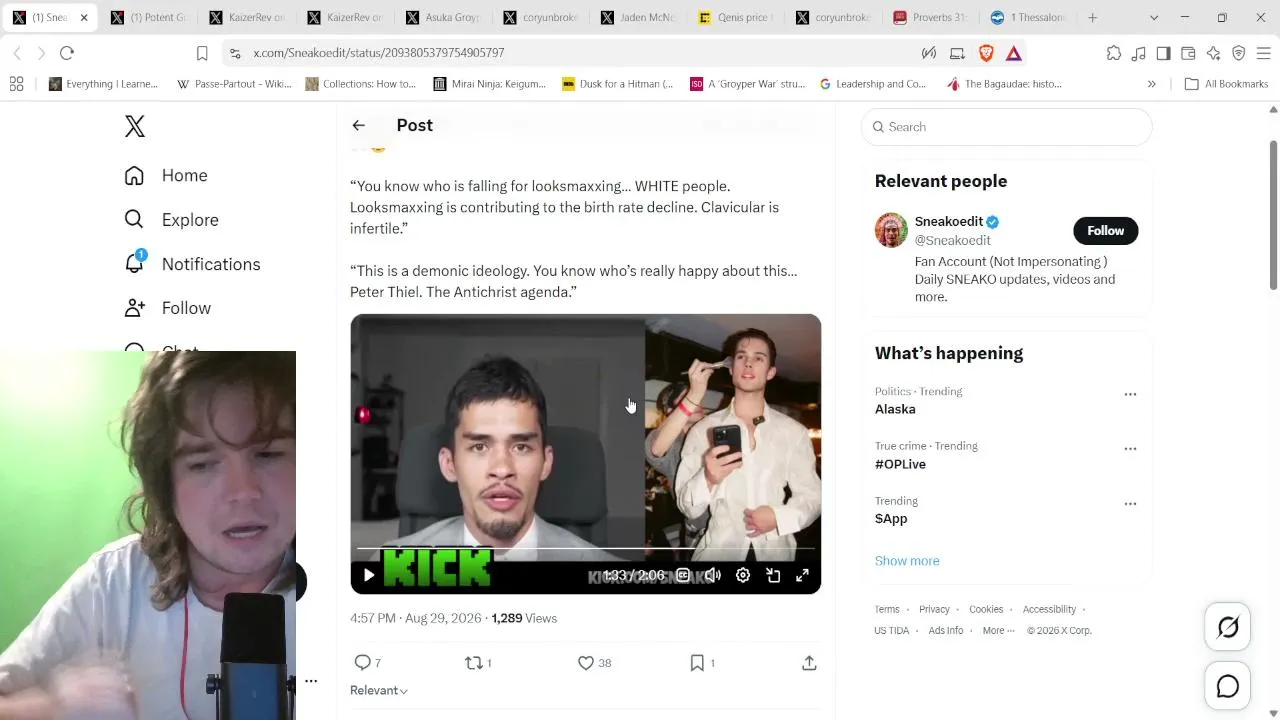Viewport: 1280px width, 720px height.
Task: Like the post with the heart icon
Action: pos(586,662)
